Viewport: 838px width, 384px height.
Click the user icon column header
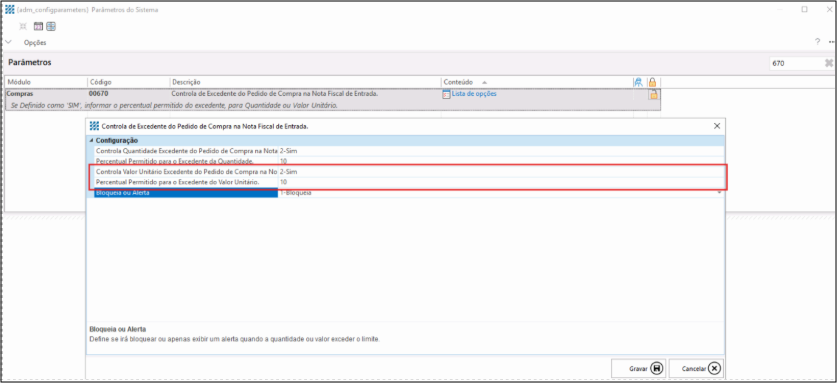638,82
